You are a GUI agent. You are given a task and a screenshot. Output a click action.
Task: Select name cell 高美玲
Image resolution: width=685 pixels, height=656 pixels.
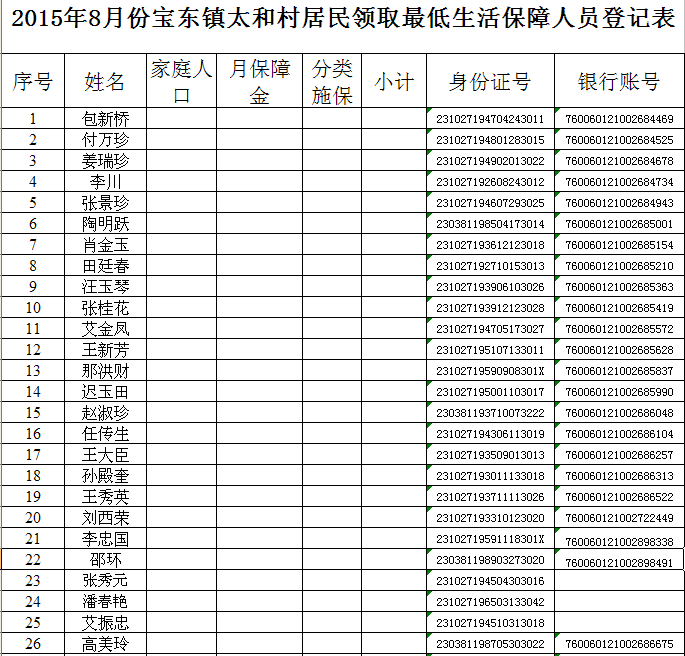(x=105, y=643)
